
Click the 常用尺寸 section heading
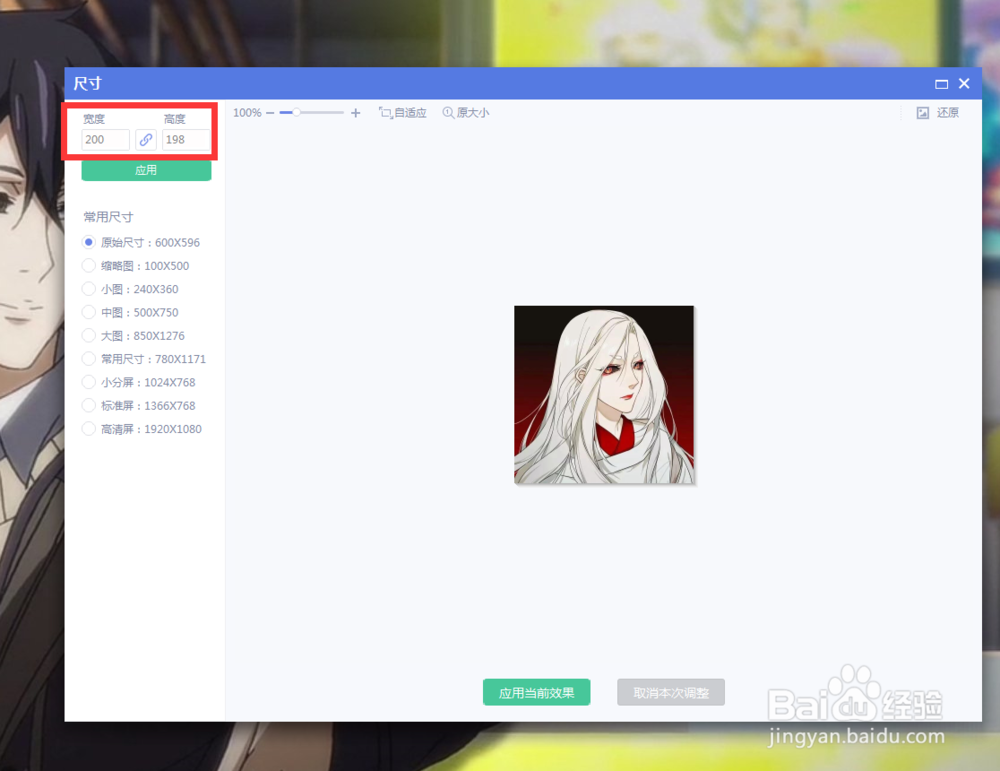(108, 217)
